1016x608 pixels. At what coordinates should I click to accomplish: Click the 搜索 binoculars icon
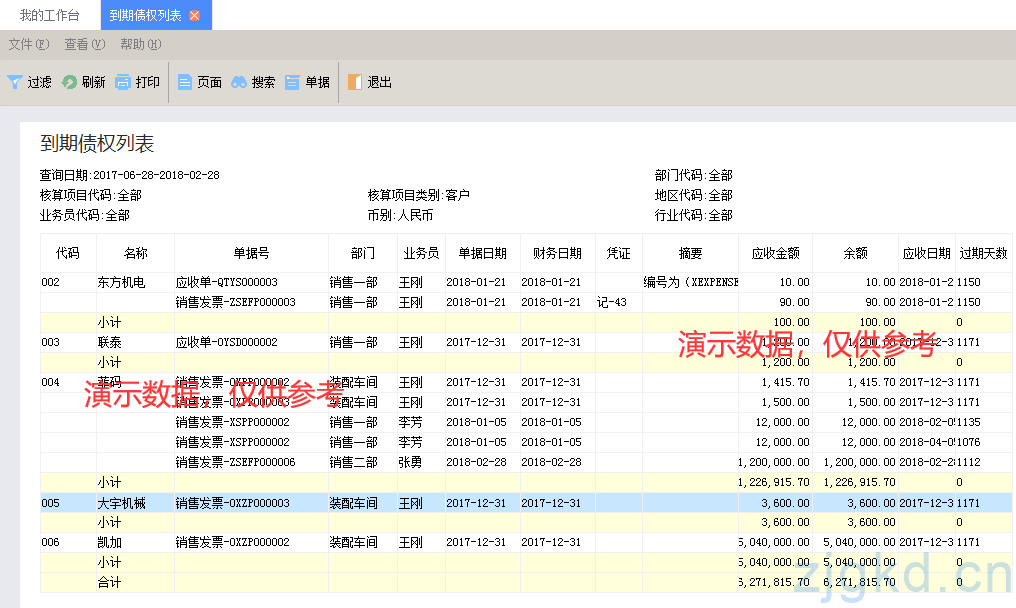pyautogui.click(x=239, y=82)
